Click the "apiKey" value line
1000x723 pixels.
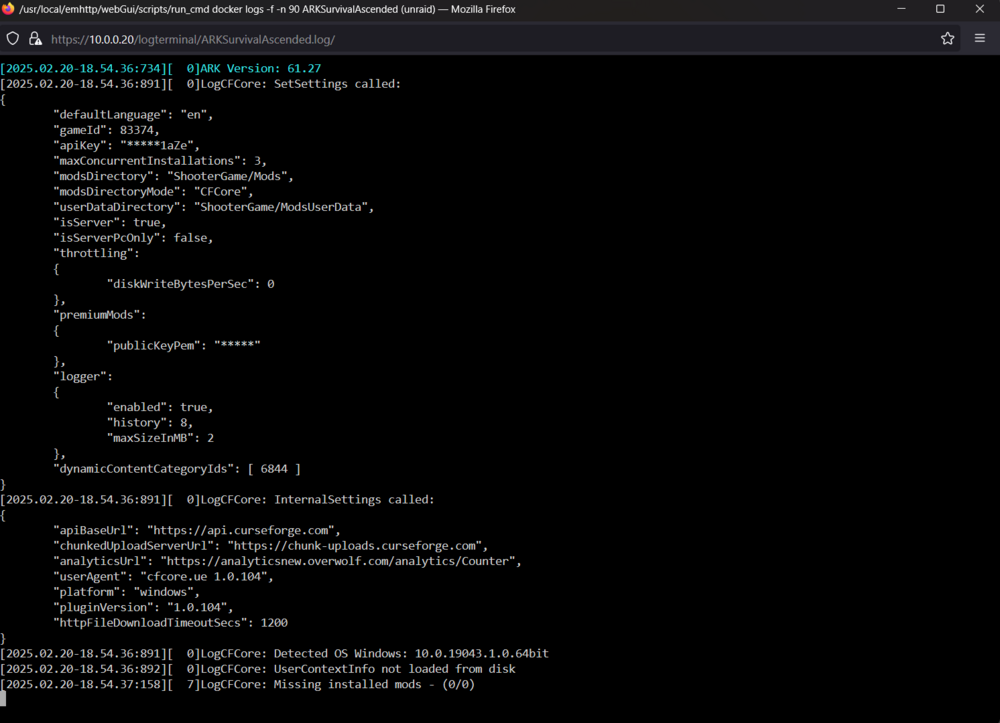tap(126, 145)
